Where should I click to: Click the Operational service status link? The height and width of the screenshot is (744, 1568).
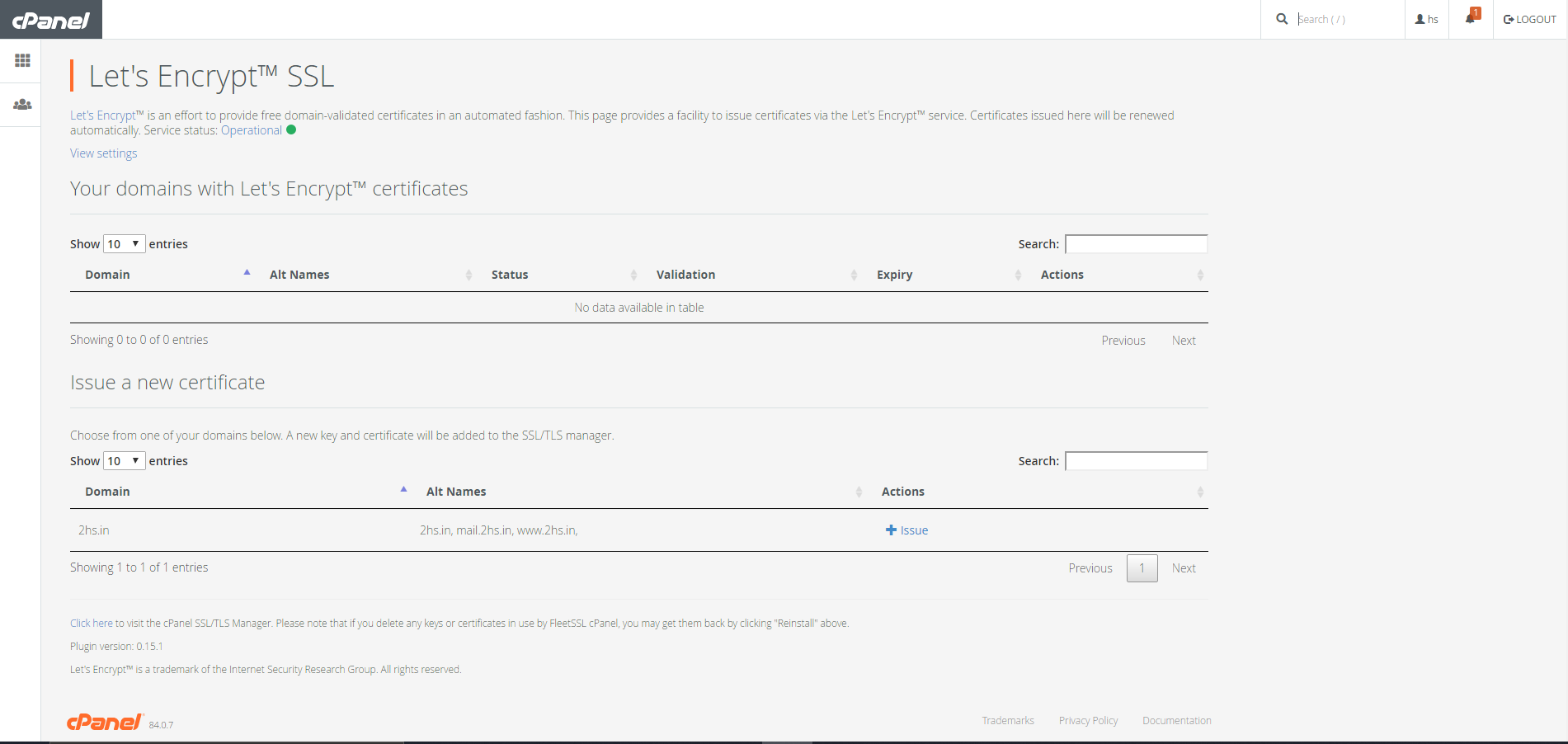[x=252, y=130]
